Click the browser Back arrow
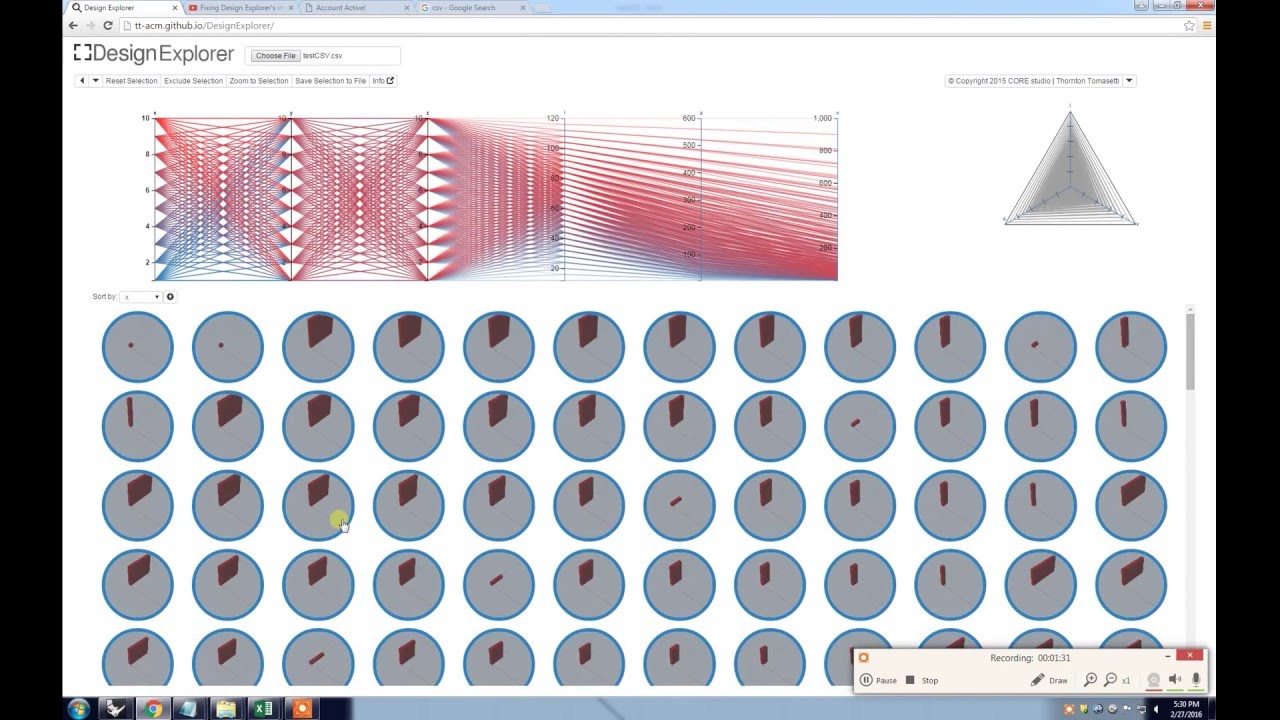This screenshot has width=1280, height=720. (x=73, y=25)
